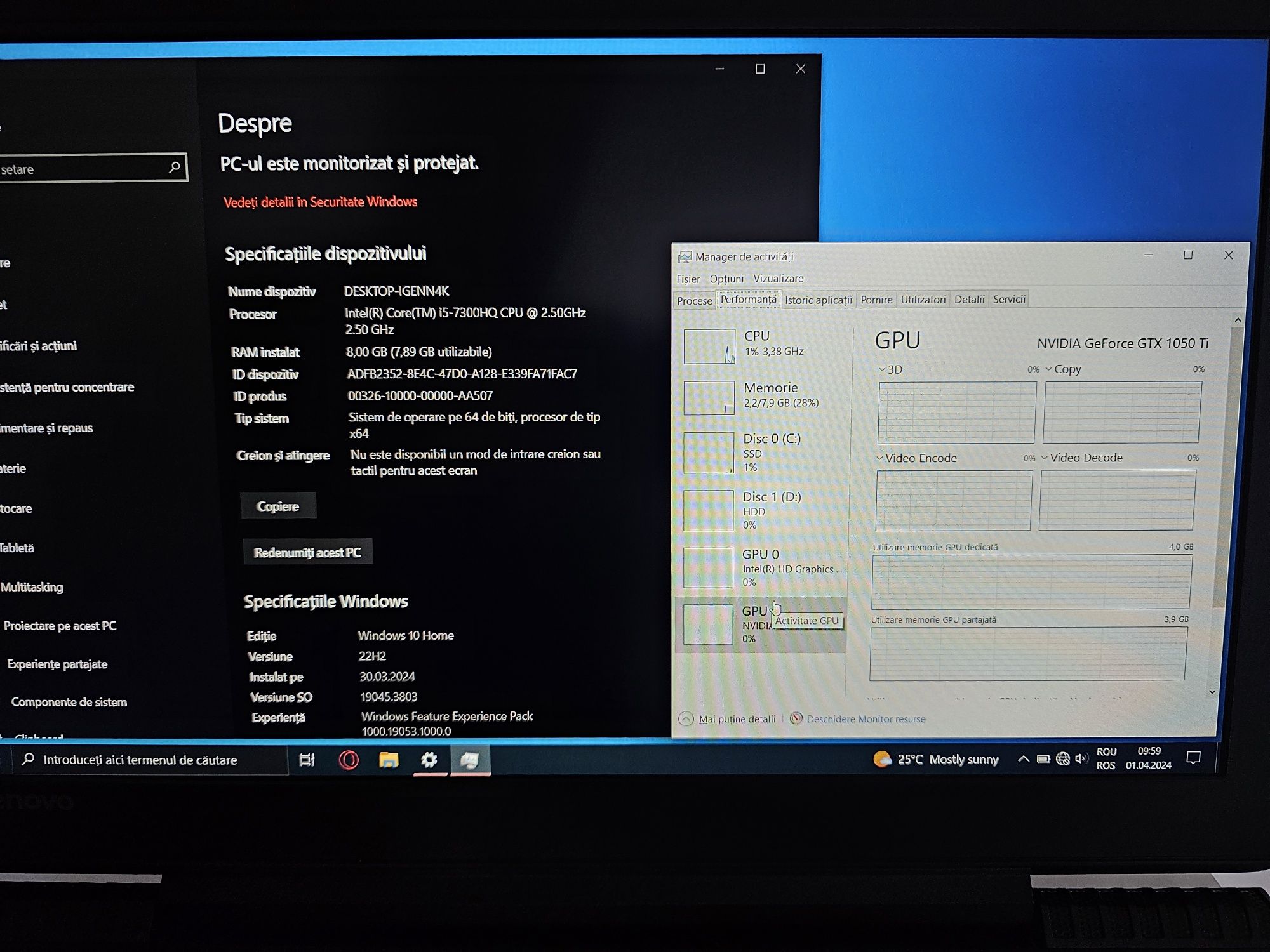This screenshot has height=952, width=1270.
Task: Click the weather widget sun icon
Action: [x=882, y=758]
